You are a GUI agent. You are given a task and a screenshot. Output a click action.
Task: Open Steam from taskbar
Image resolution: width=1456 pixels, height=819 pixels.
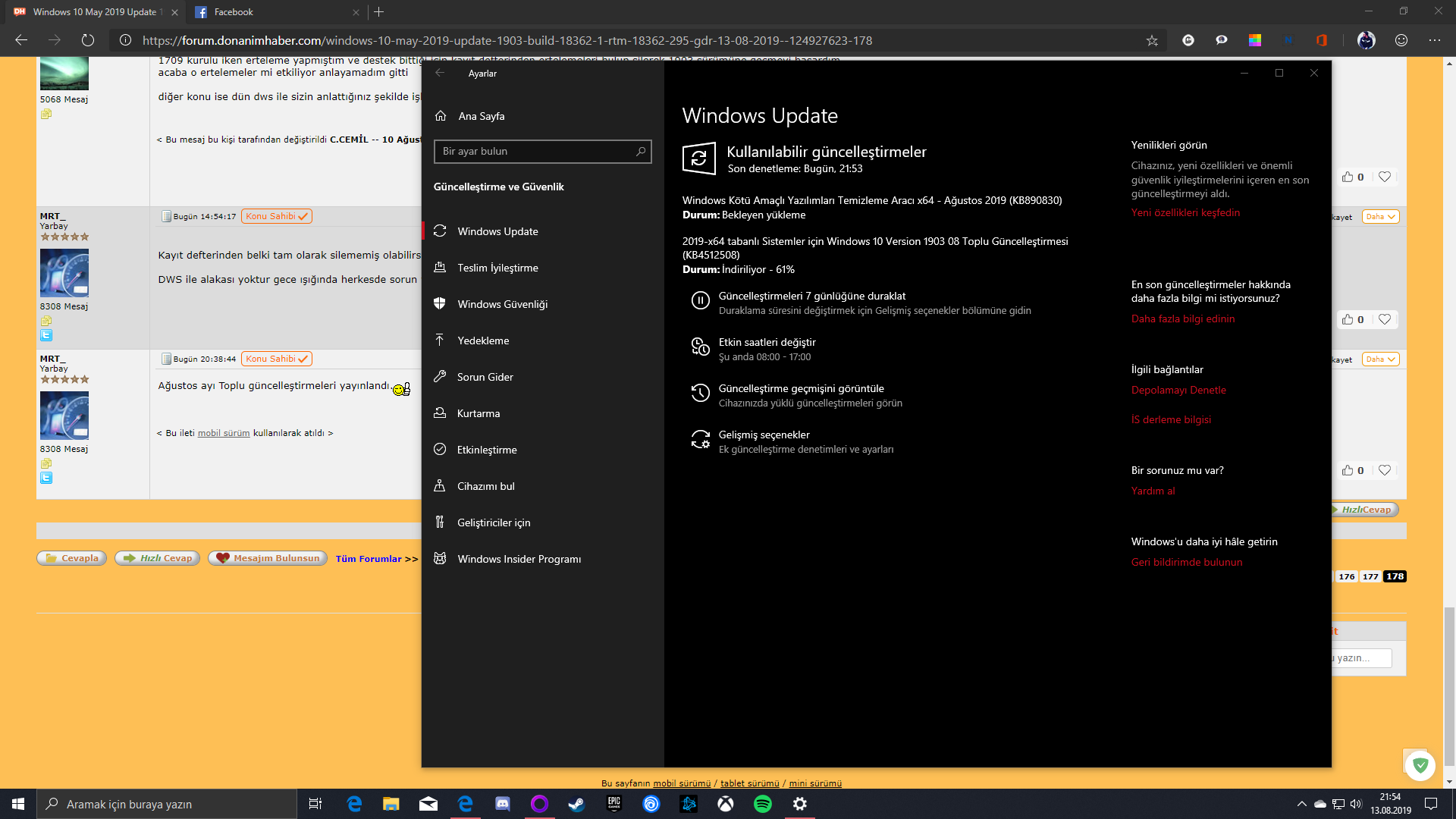click(x=576, y=804)
